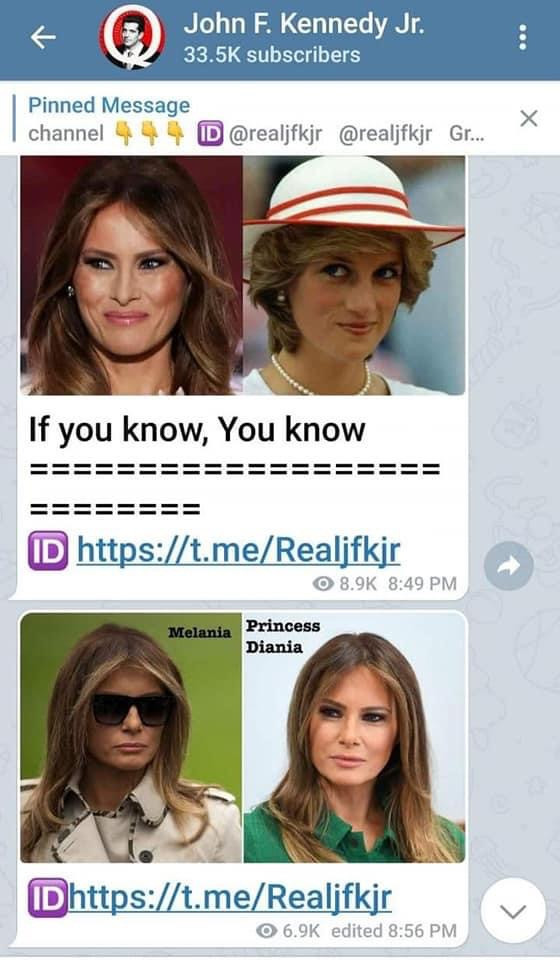Open the first post's left portrait photo

point(131,275)
